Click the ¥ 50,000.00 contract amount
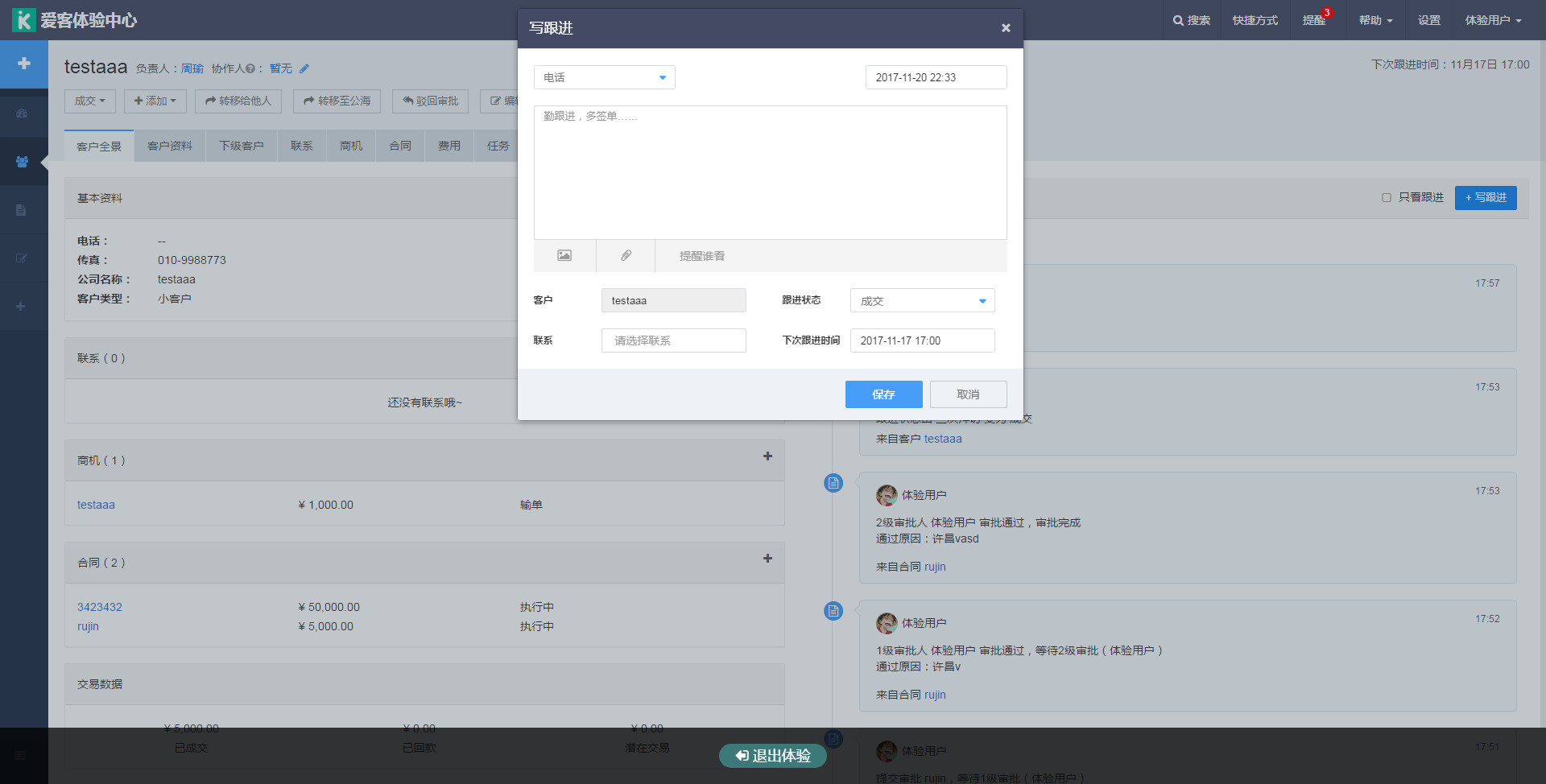The height and width of the screenshot is (784, 1546). (x=329, y=607)
